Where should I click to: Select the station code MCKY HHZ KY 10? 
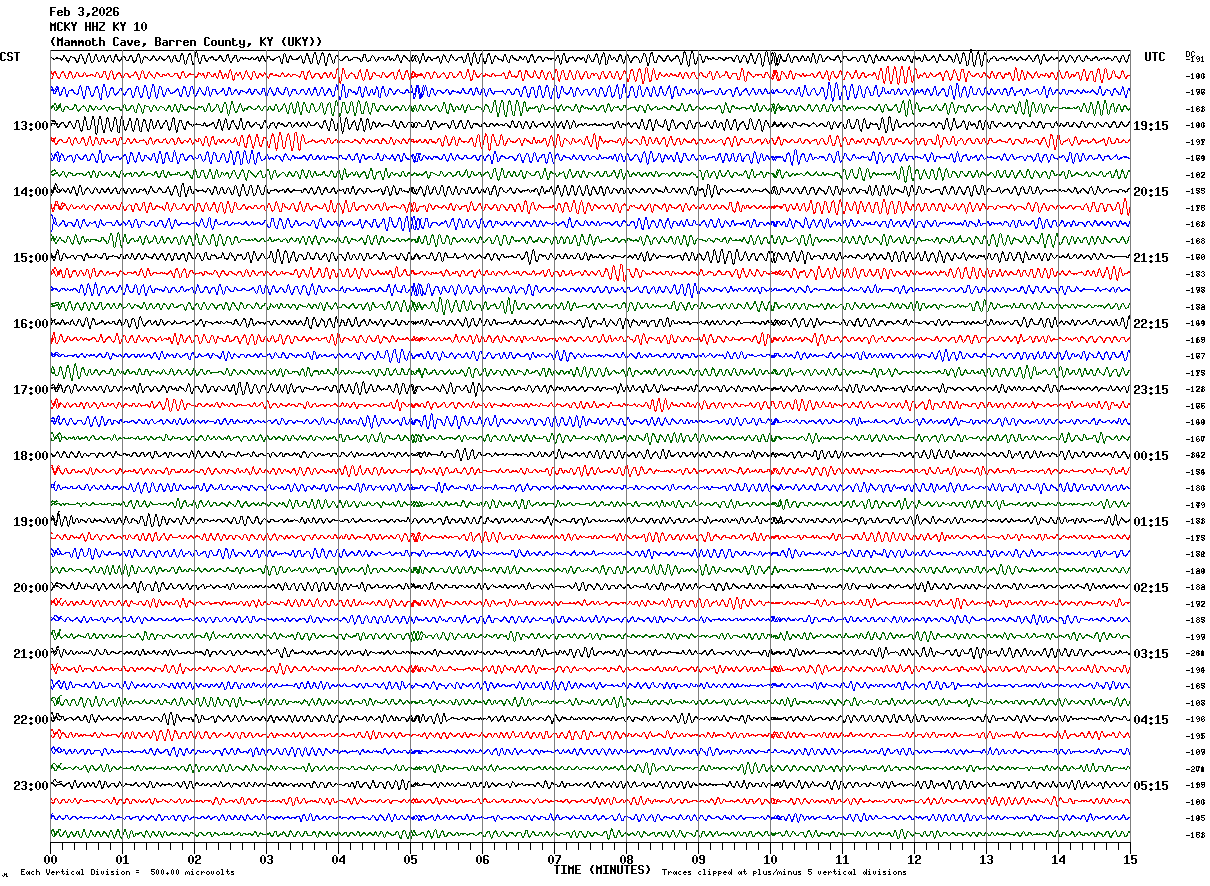pos(98,27)
